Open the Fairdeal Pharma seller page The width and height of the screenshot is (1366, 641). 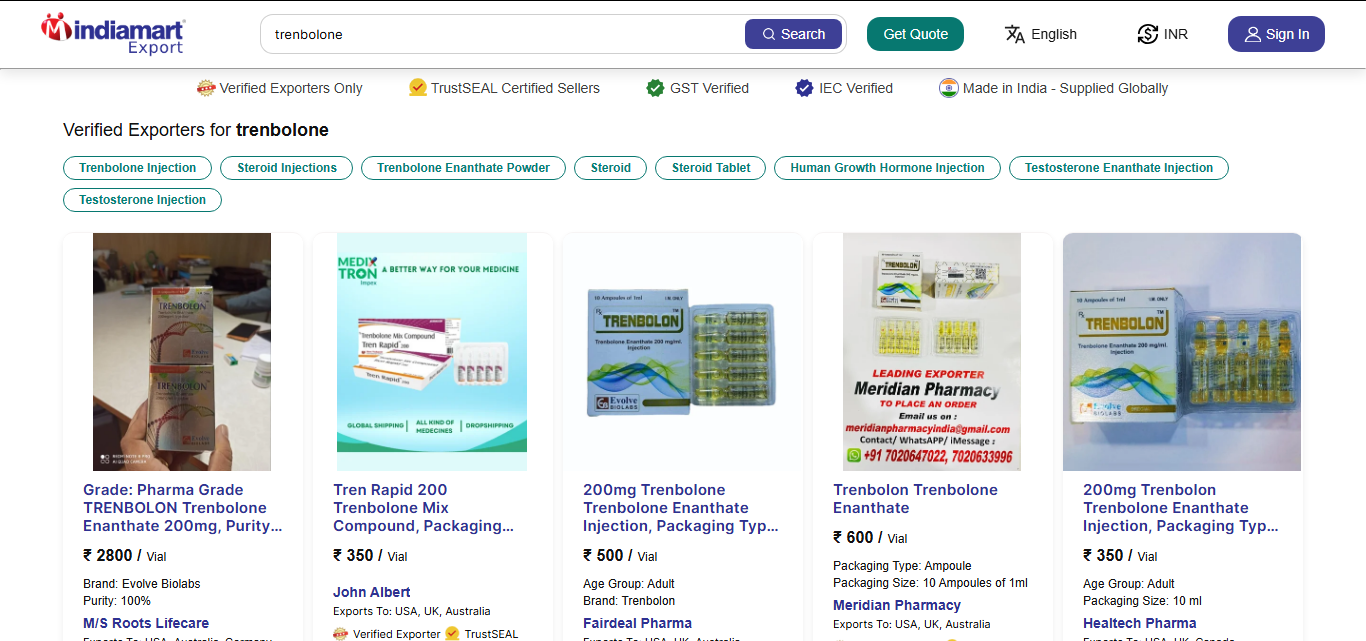637,623
